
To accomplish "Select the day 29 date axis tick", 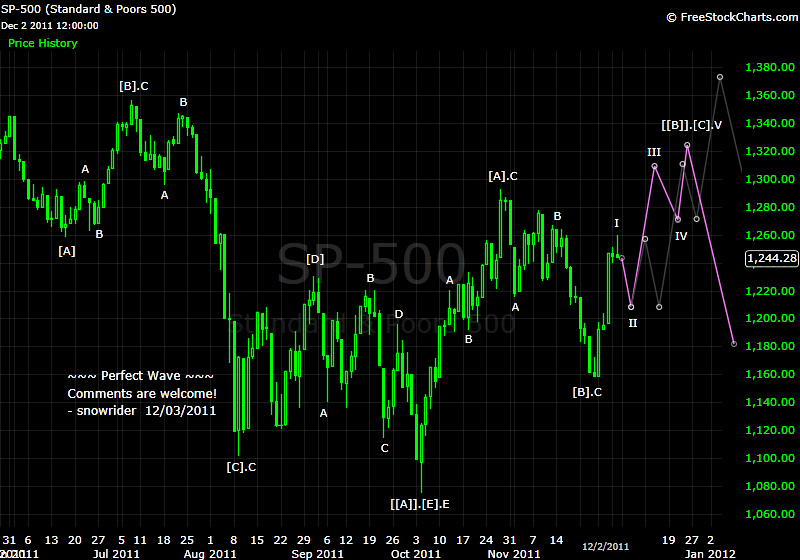I will click(304, 540).
